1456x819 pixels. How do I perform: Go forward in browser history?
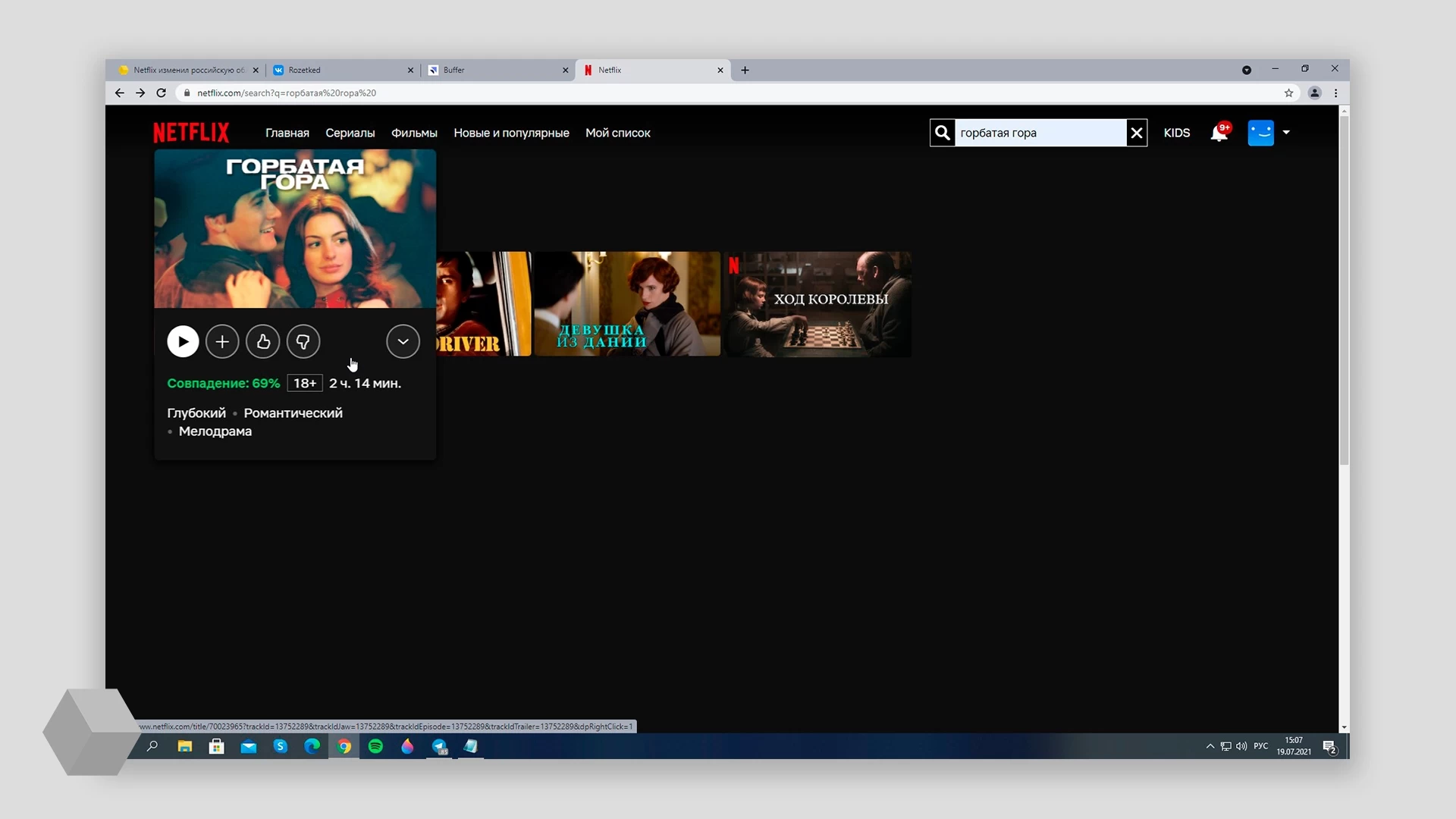coord(140,93)
